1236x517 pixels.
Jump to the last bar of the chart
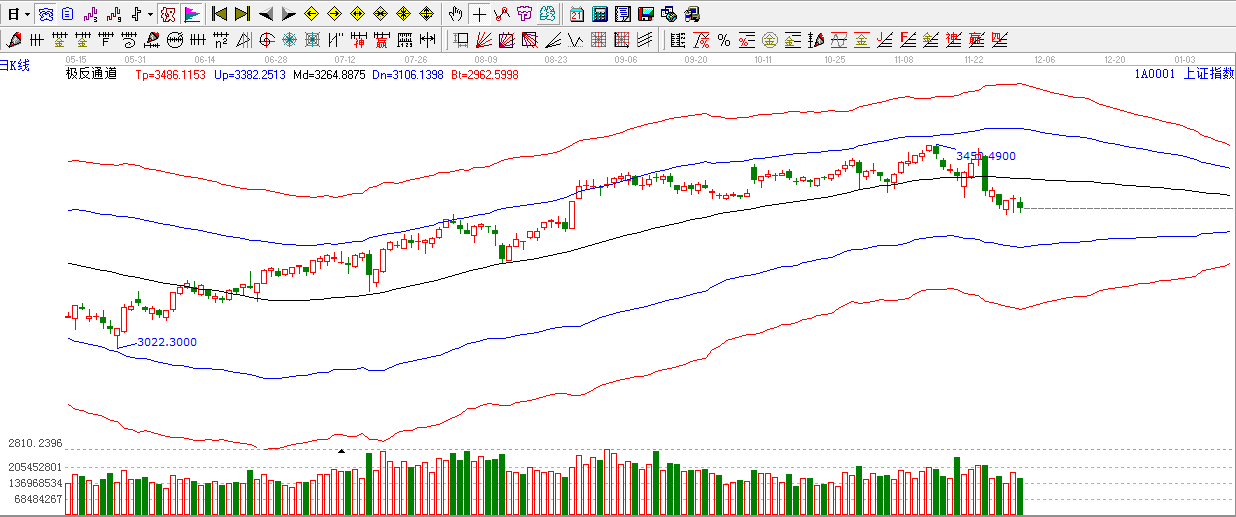[242, 14]
